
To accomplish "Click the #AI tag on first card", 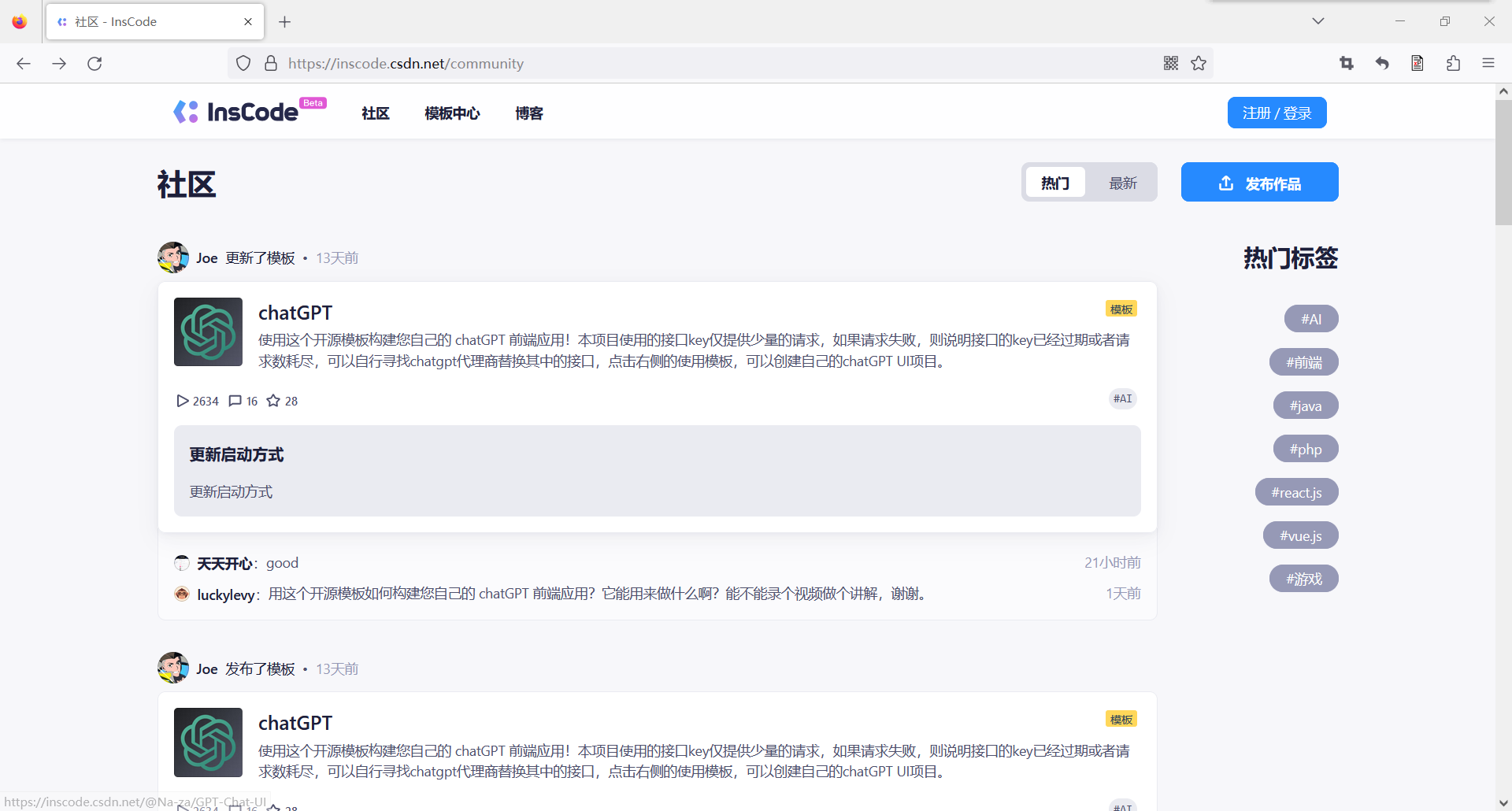I will 1123,398.
